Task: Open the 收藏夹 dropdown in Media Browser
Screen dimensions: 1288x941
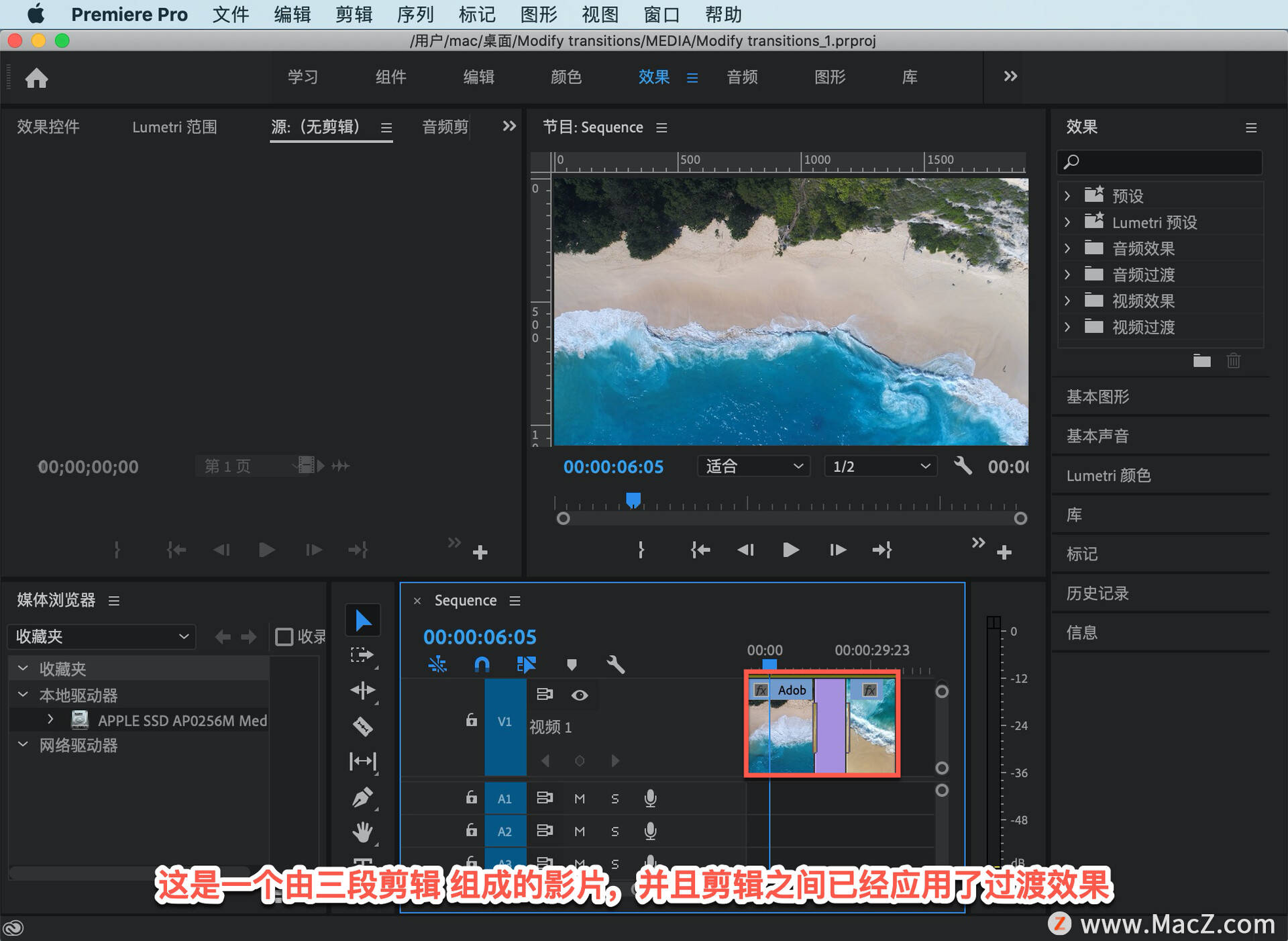Action: point(101,636)
